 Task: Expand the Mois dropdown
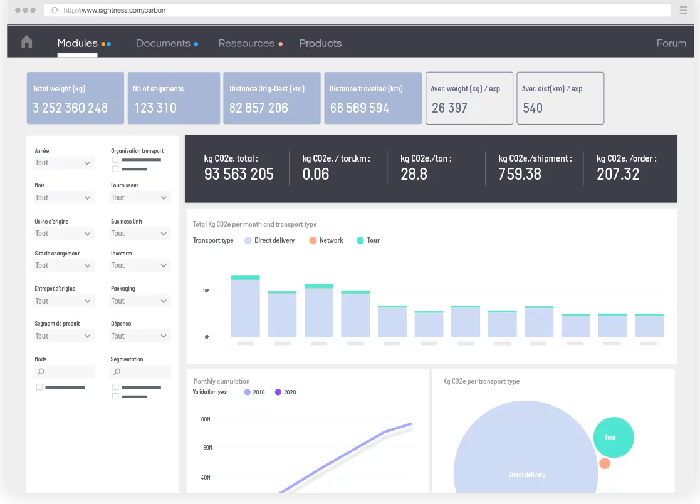(63, 198)
